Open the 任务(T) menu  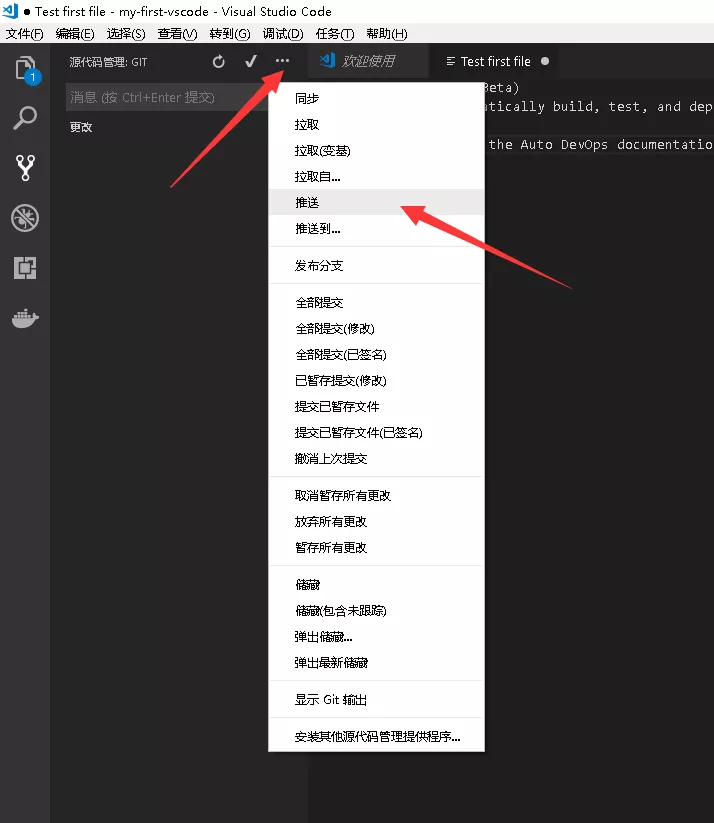pyautogui.click(x=335, y=34)
